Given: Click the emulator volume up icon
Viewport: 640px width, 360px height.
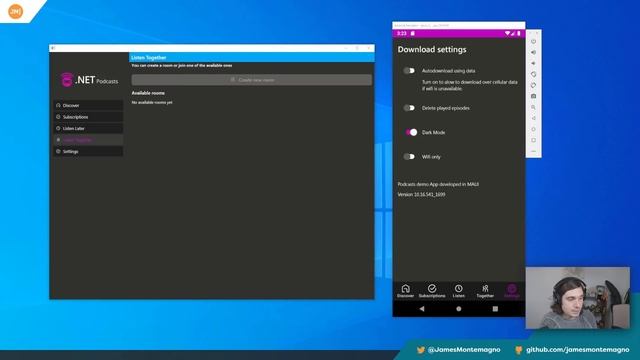Looking at the screenshot, I should pyautogui.click(x=533, y=52).
